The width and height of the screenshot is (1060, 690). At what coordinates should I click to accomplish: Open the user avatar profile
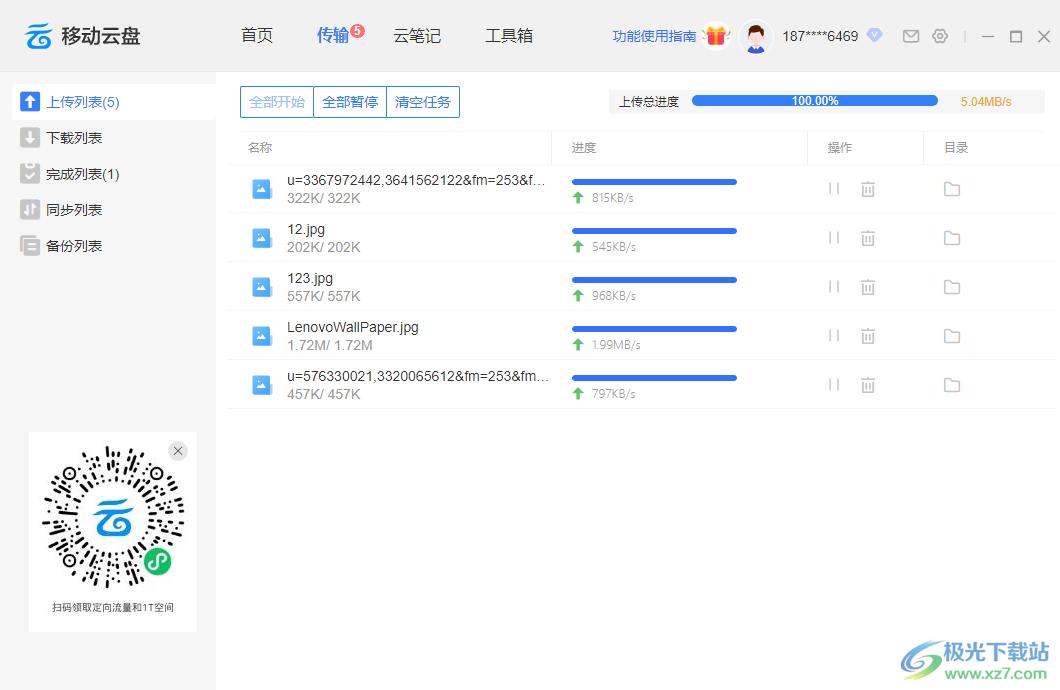point(756,37)
